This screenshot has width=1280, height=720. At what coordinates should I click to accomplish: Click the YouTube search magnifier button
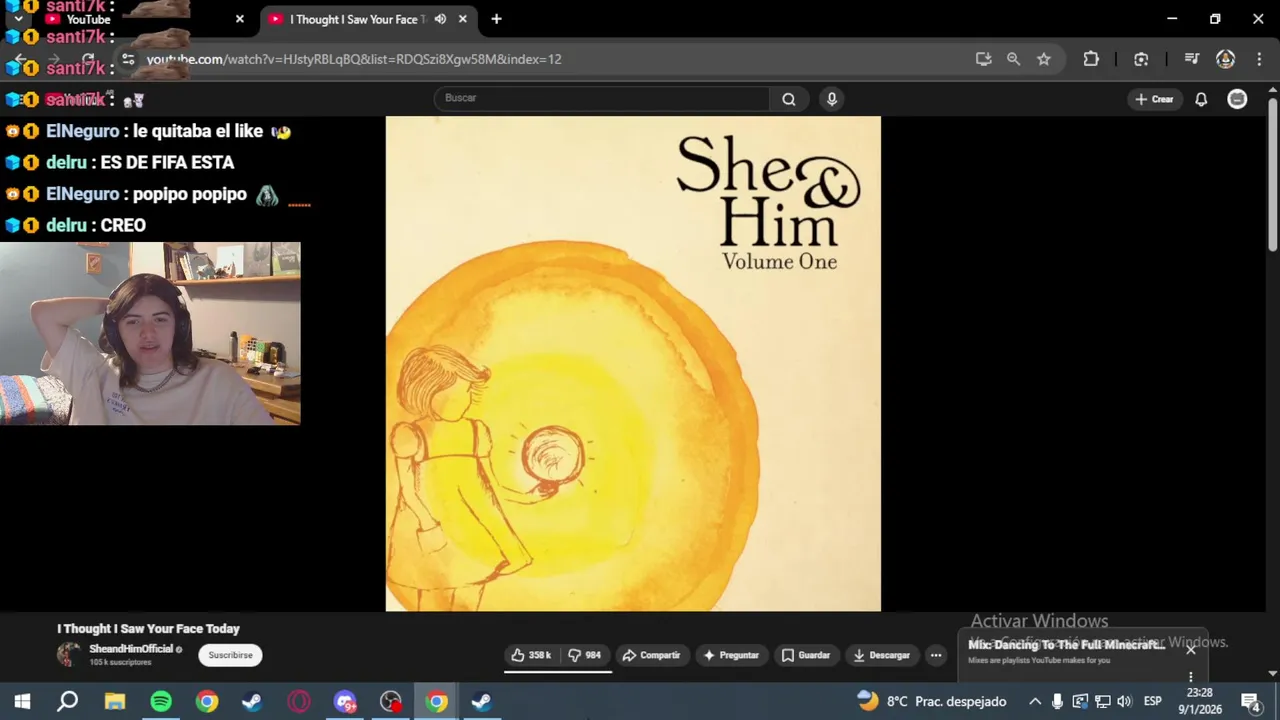(789, 98)
